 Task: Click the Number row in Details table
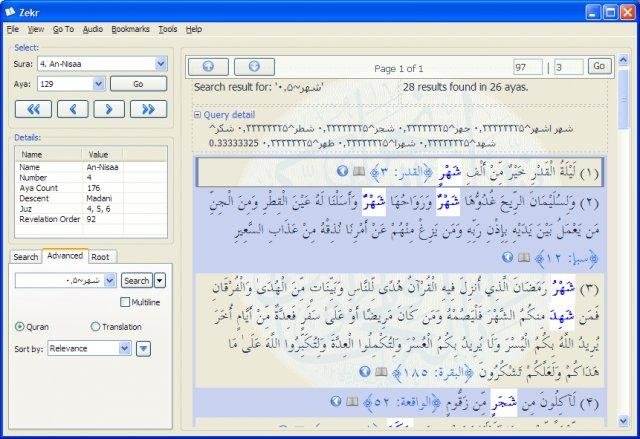click(91, 177)
